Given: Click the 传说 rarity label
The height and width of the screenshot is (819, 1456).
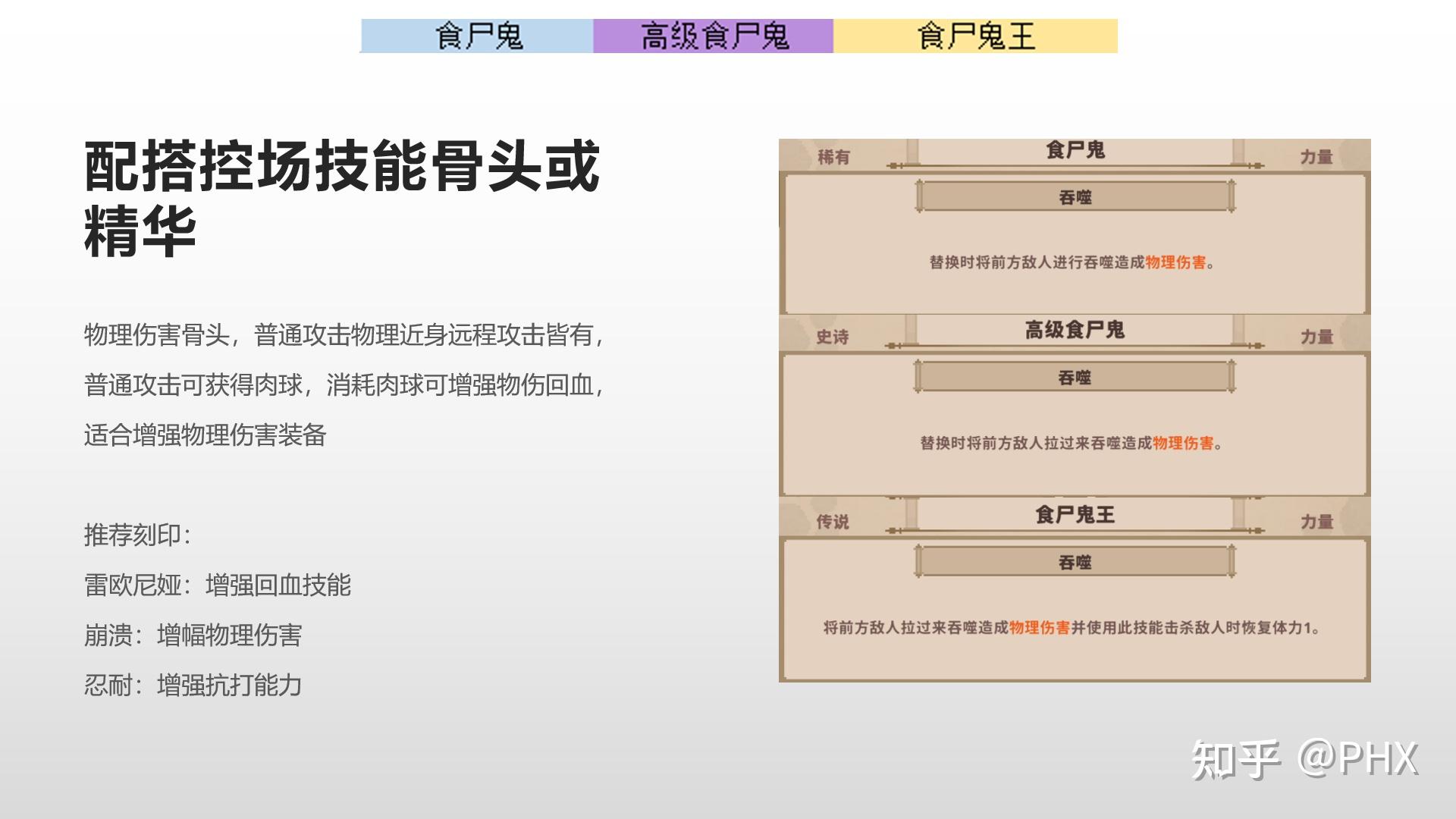Looking at the screenshot, I should tap(832, 522).
